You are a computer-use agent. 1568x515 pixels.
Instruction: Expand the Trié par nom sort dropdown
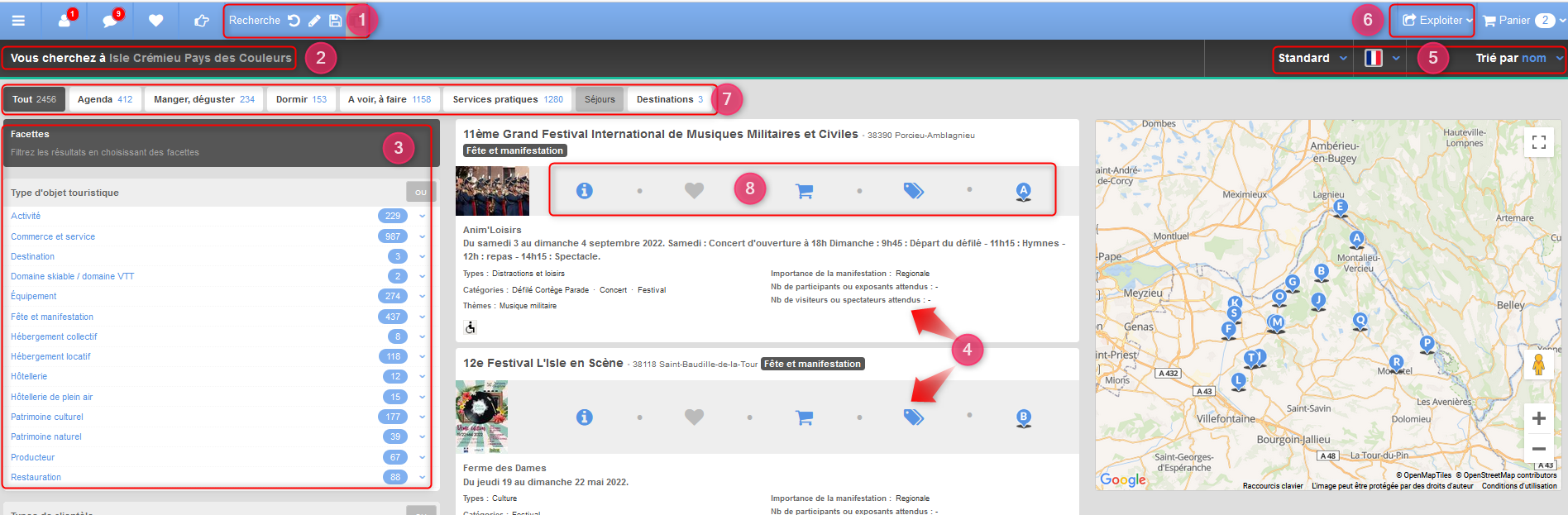click(x=1518, y=58)
